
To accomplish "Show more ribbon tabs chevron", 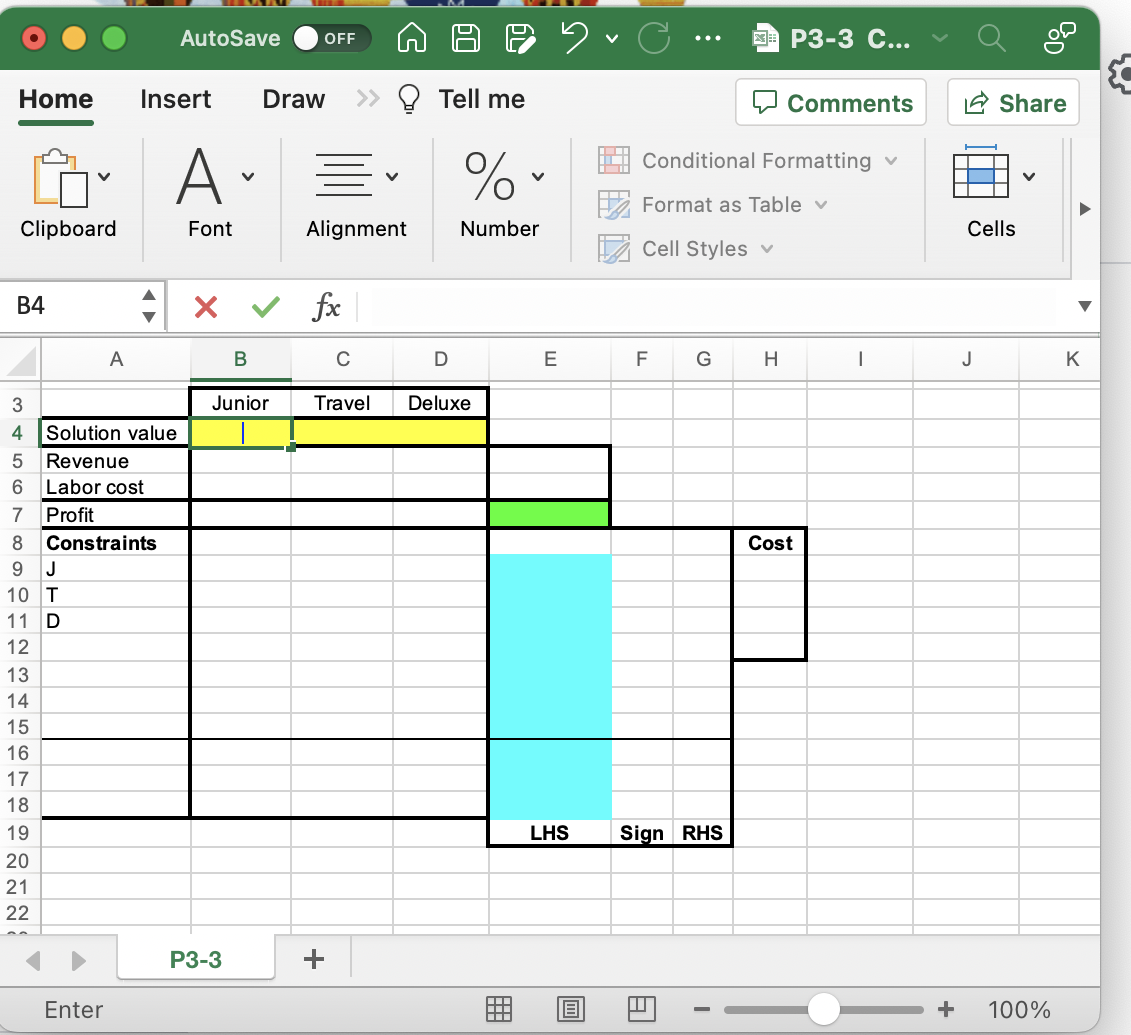I will (368, 98).
